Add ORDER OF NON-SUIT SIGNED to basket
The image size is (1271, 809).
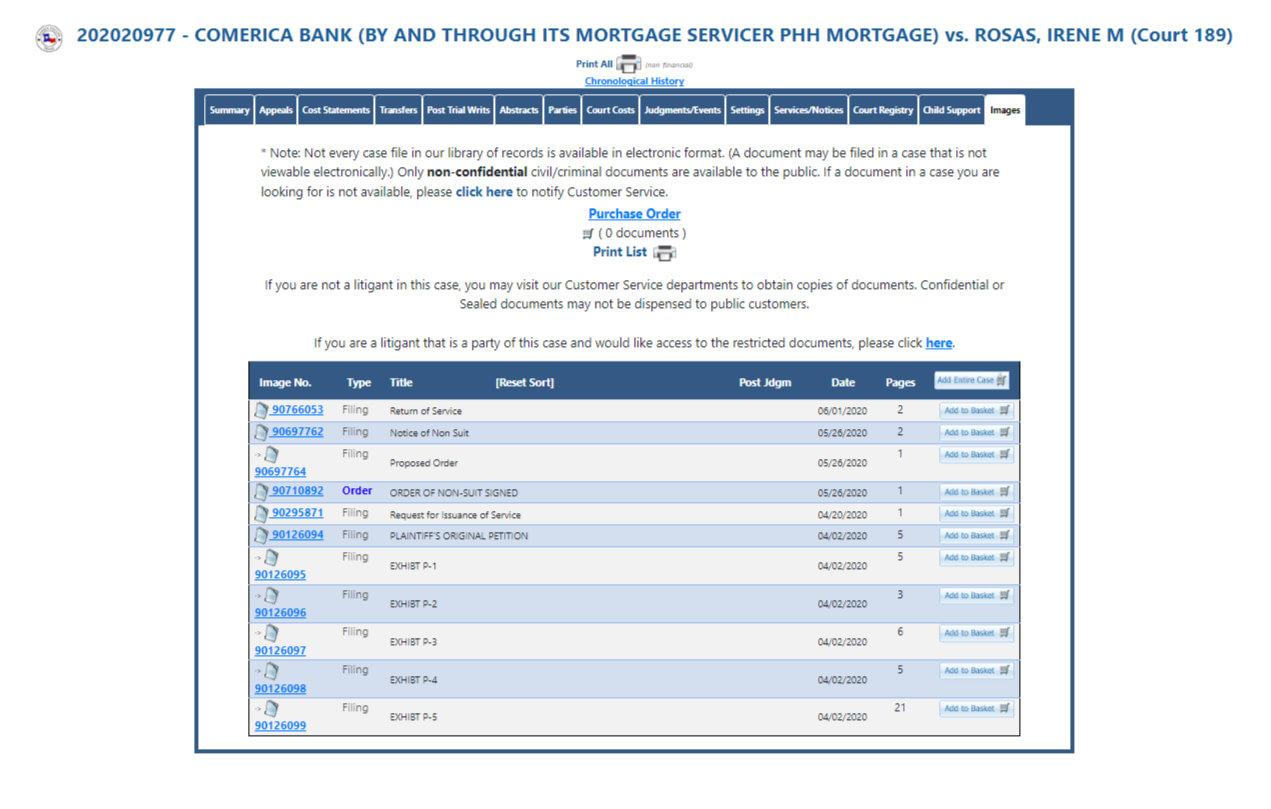point(976,492)
